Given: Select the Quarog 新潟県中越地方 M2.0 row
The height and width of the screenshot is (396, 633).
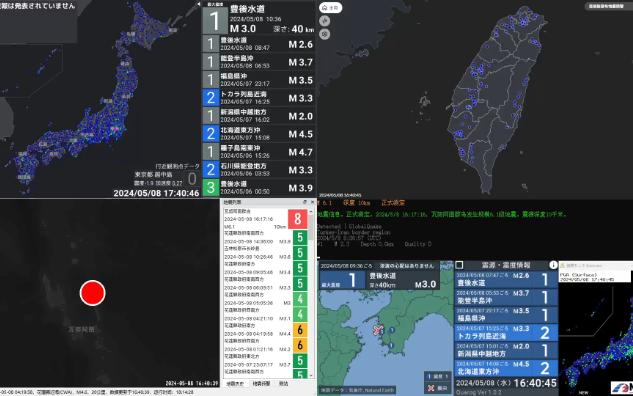Looking at the screenshot, I should (506, 350).
